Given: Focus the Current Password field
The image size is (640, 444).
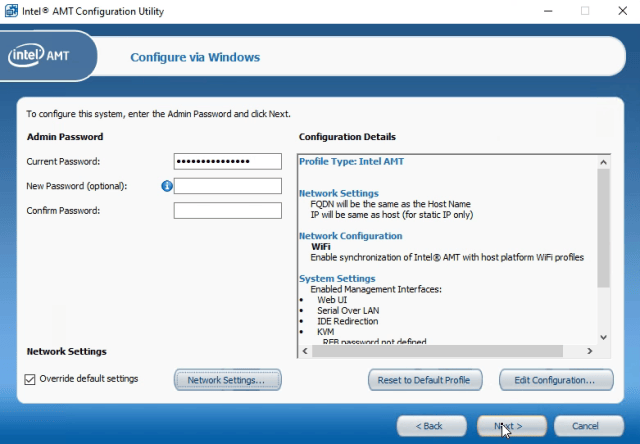Looking at the screenshot, I should pos(228,162).
